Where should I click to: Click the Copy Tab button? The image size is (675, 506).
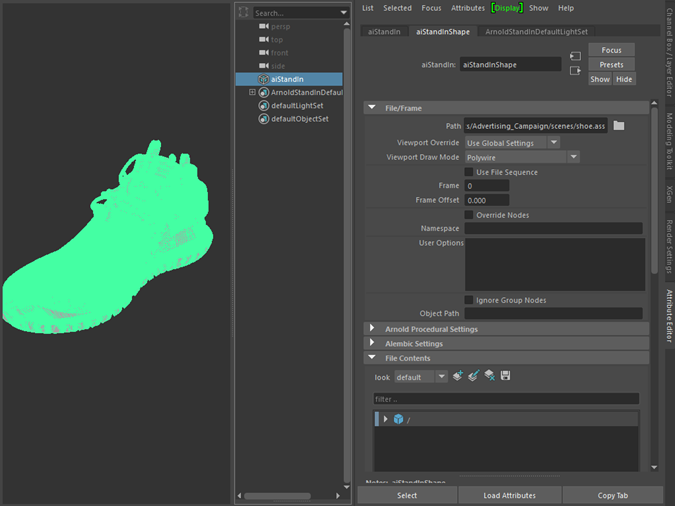tap(613, 495)
